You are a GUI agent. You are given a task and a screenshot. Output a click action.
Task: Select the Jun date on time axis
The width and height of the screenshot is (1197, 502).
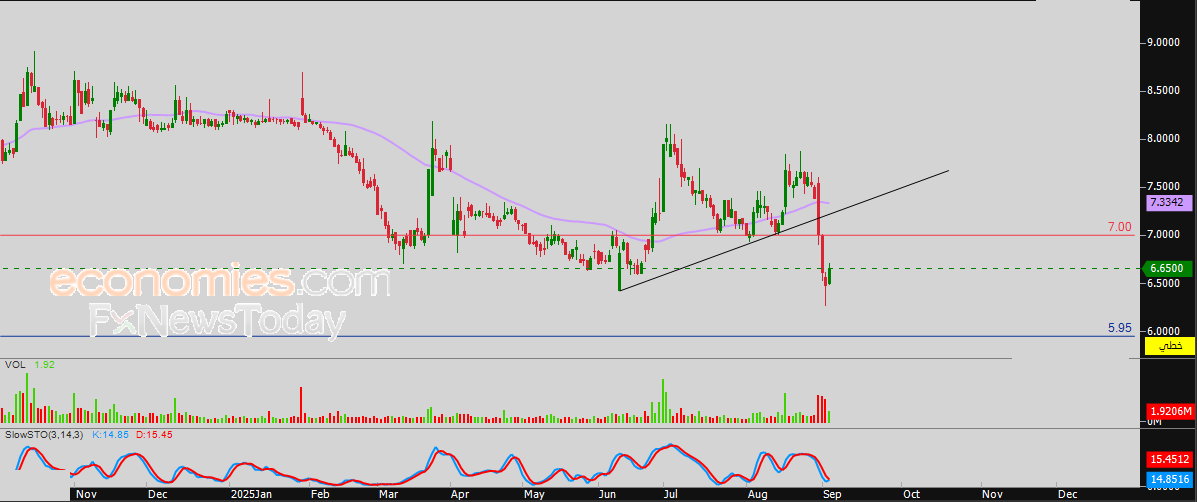point(608,494)
